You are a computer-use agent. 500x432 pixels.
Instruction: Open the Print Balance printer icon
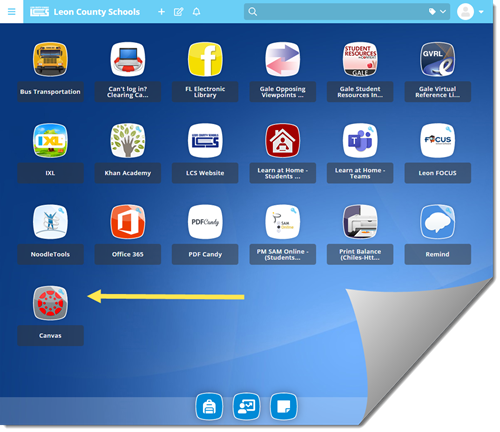click(x=360, y=222)
